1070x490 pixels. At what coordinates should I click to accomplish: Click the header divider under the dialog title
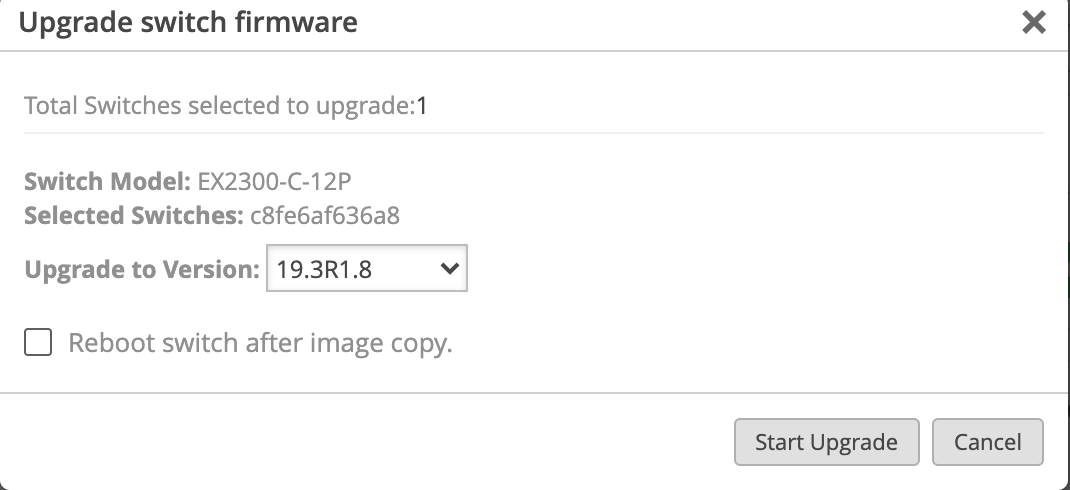534,50
